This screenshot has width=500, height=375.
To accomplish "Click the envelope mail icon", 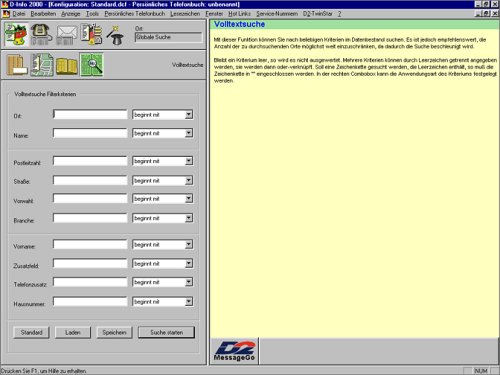I will coord(67,35).
